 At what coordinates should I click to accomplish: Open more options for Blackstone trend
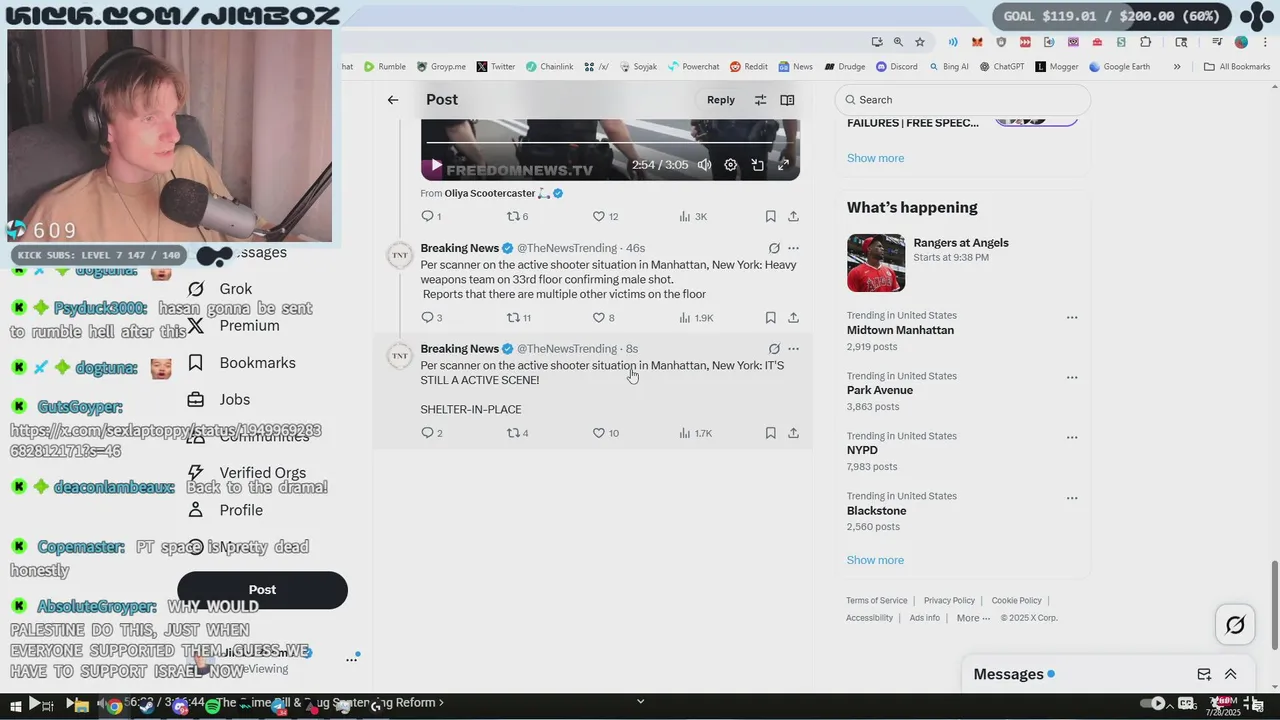tap(1072, 498)
